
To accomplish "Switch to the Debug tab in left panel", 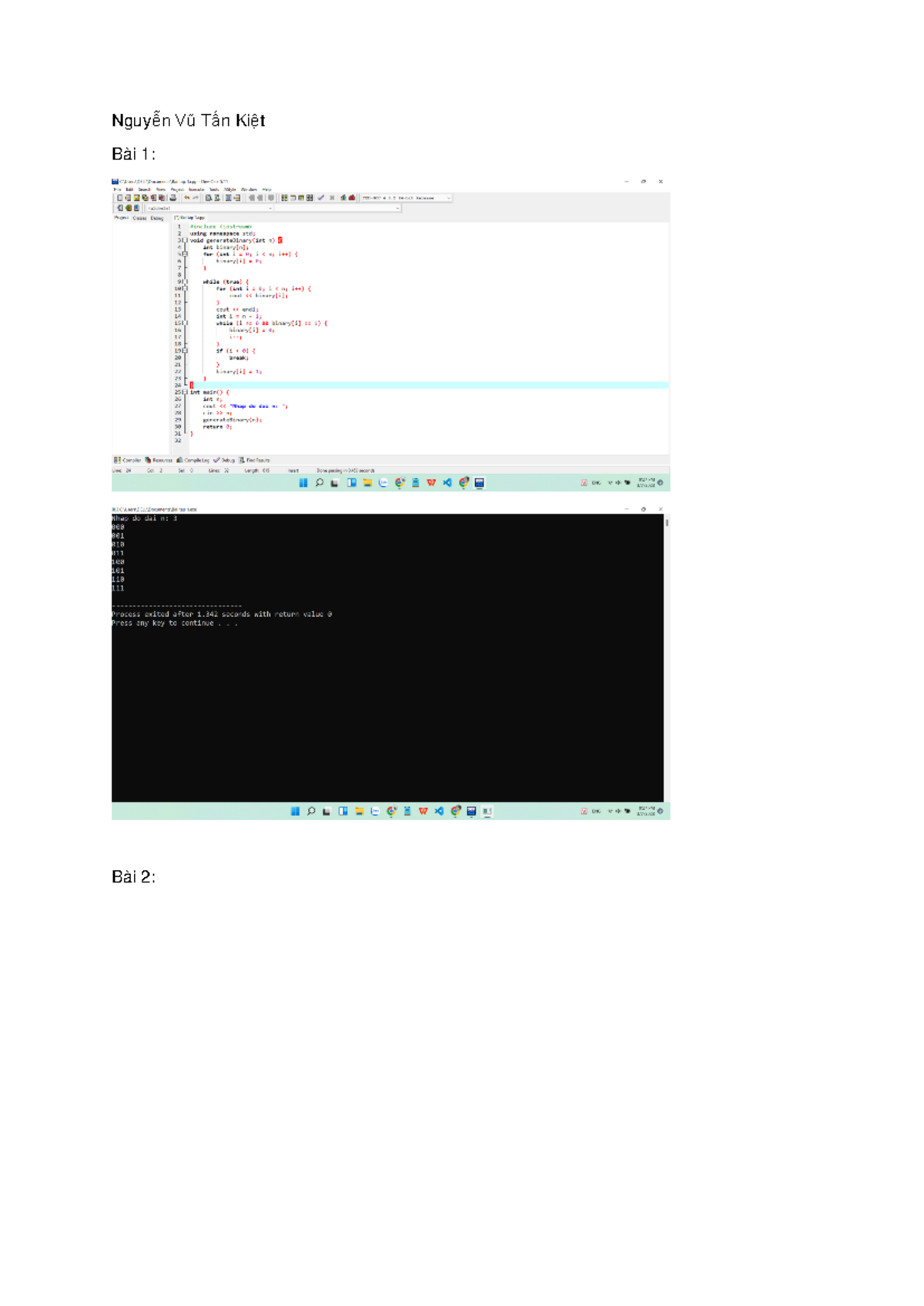I will pos(157,218).
